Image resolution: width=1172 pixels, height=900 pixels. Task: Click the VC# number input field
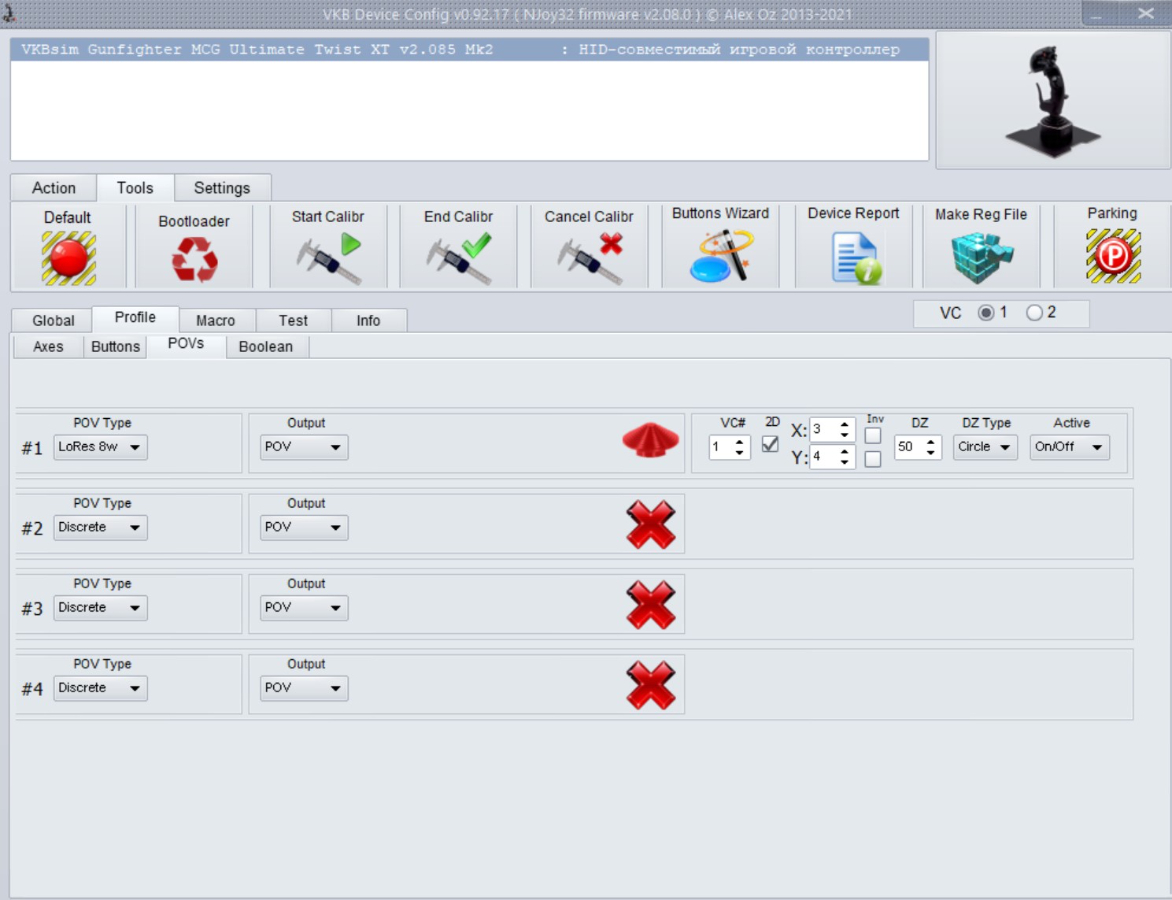(x=722, y=447)
